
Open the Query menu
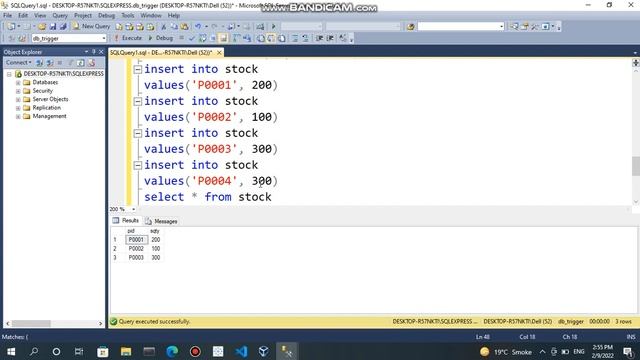(x=60, y=16)
